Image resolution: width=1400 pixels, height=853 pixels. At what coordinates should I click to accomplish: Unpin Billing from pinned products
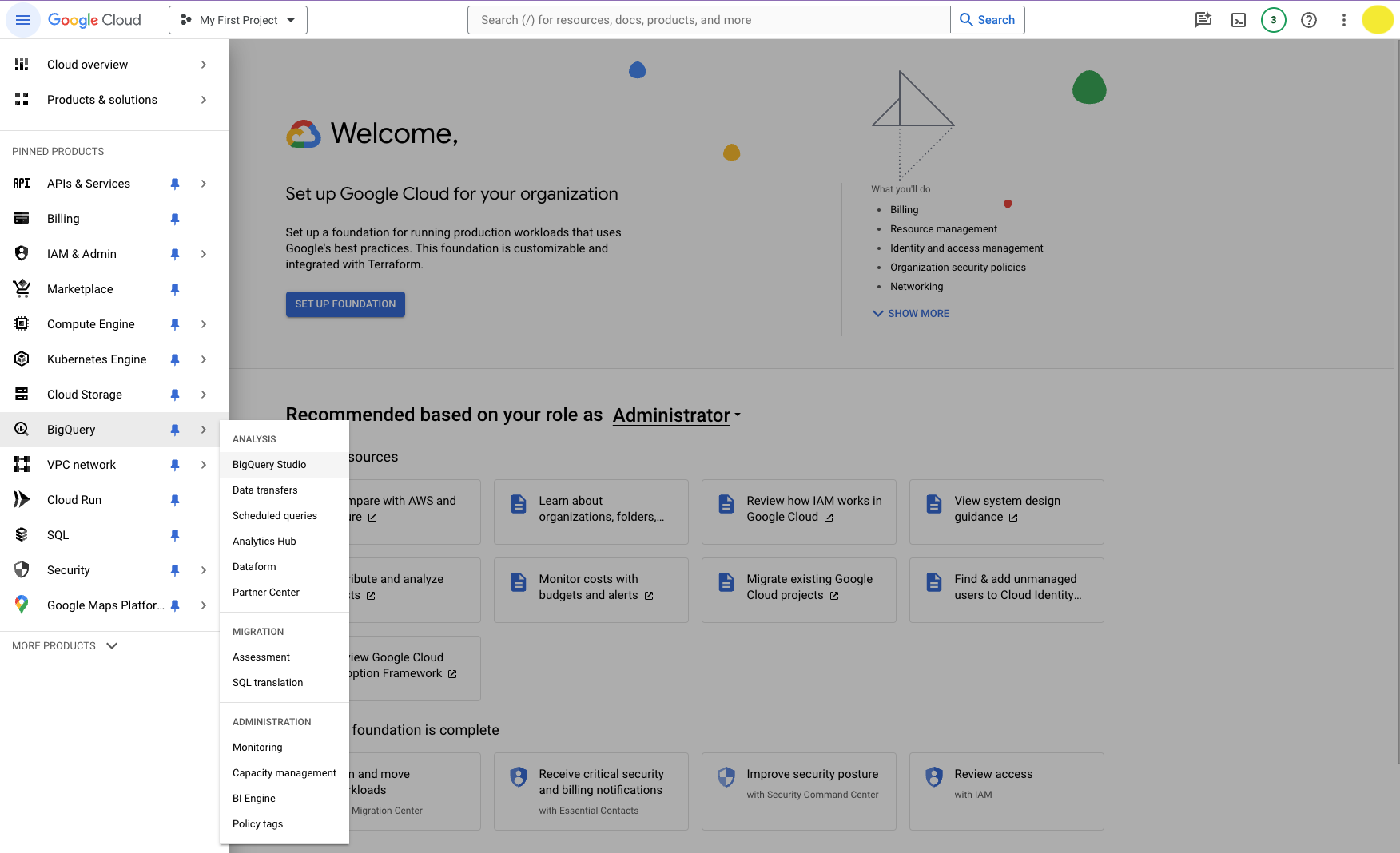pyautogui.click(x=175, y=219)
